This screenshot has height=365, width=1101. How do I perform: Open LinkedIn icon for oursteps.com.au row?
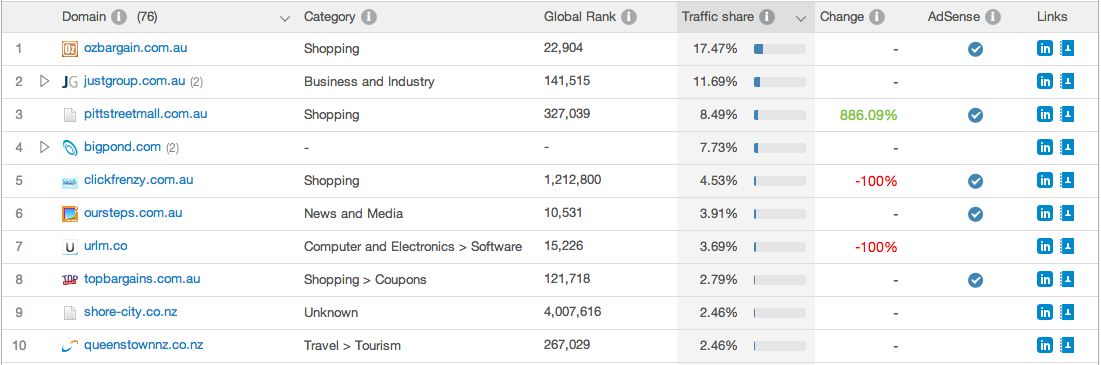tap(1045, 213)
